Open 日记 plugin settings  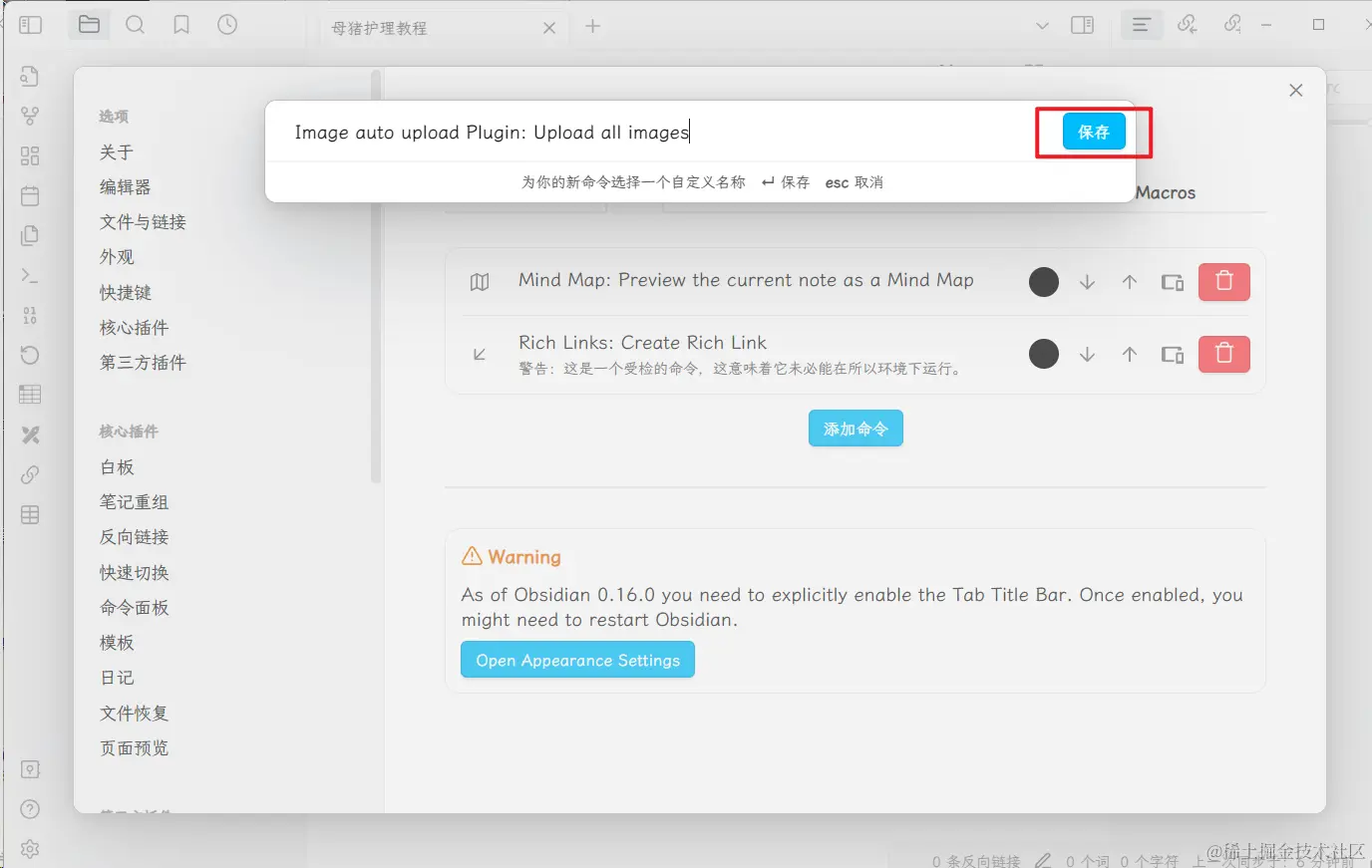117,678
